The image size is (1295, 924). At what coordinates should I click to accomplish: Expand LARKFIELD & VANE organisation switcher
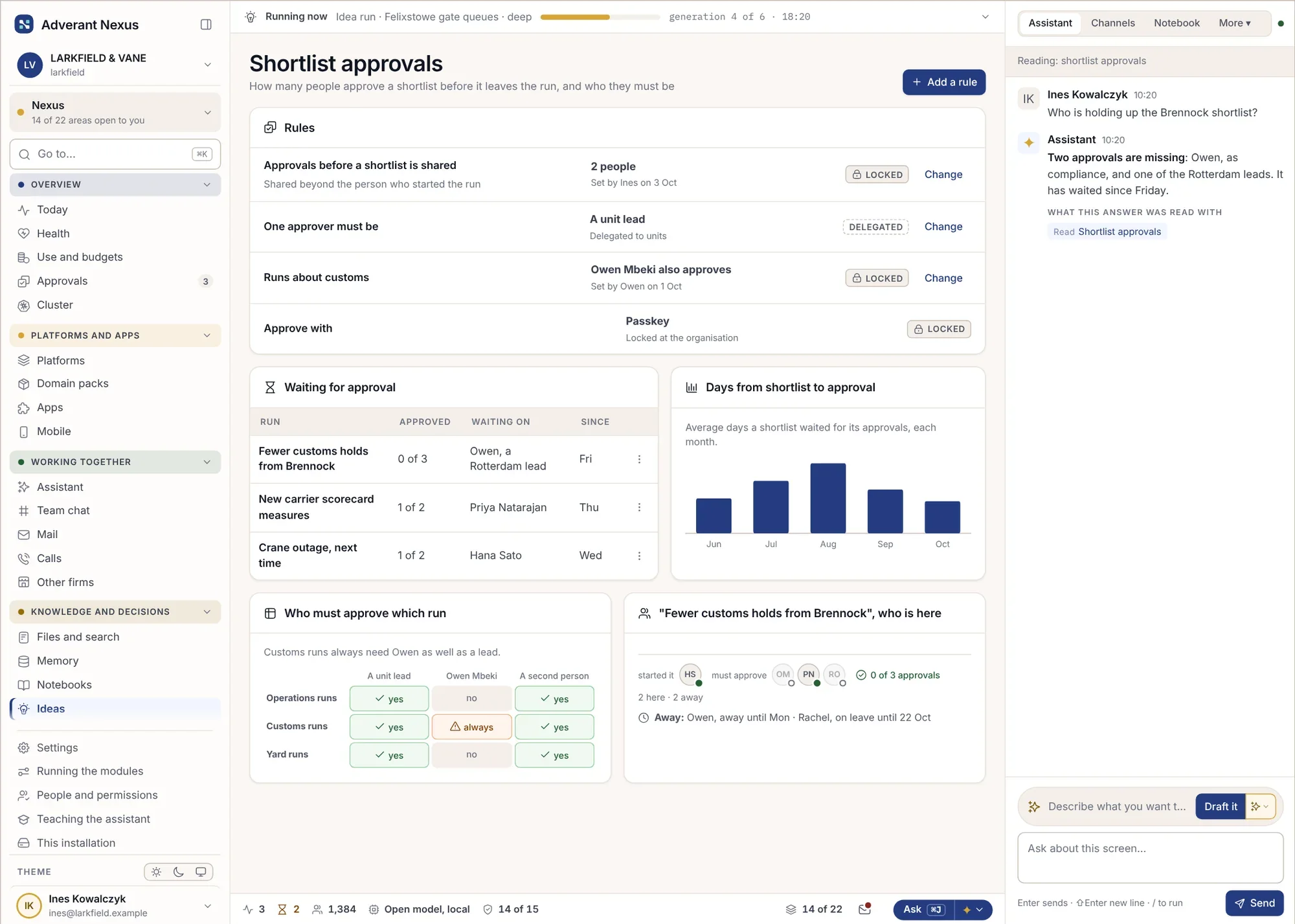click(115, 65)
